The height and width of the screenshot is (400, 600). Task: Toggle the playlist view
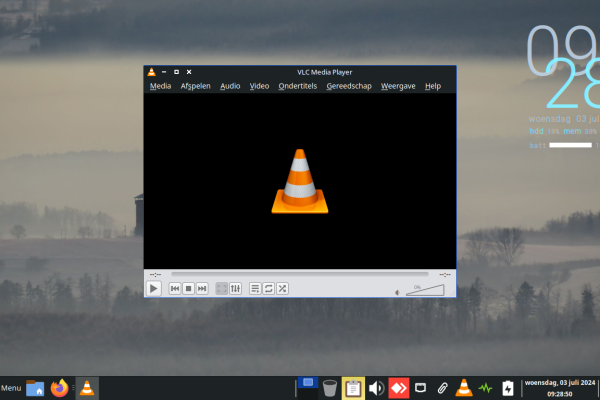click(255, 288)
